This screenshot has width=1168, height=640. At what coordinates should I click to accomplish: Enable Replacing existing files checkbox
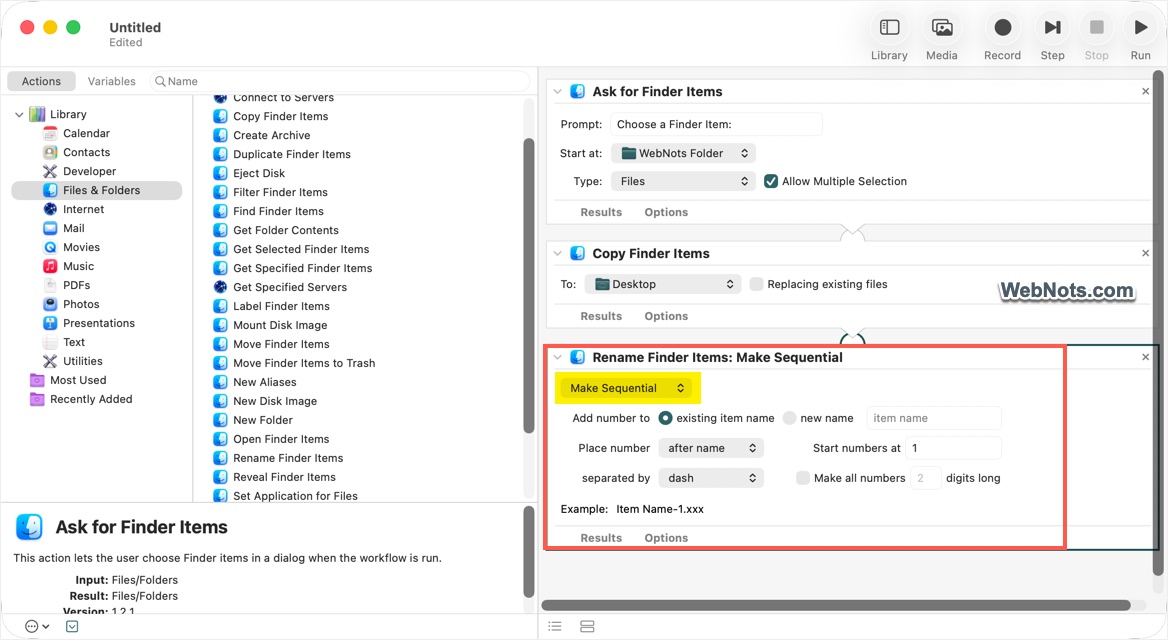click(756, 284)
